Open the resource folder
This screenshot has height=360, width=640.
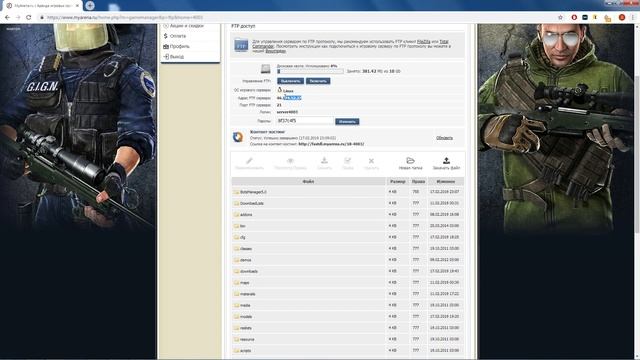[247, 340]
